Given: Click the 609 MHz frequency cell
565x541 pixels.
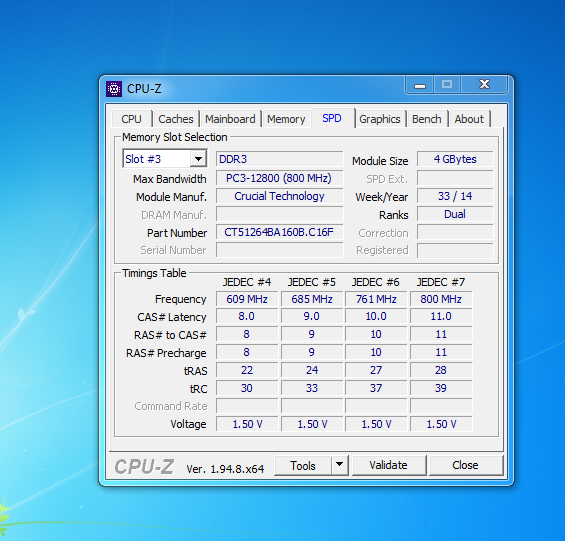Looking at the screenshot, I should click(247, 299).
